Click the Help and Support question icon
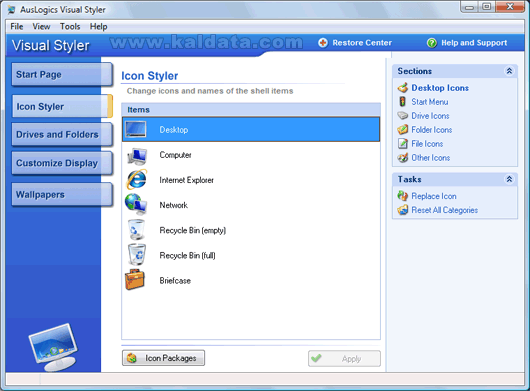The image size is (530, 391). tap(432, 43)
